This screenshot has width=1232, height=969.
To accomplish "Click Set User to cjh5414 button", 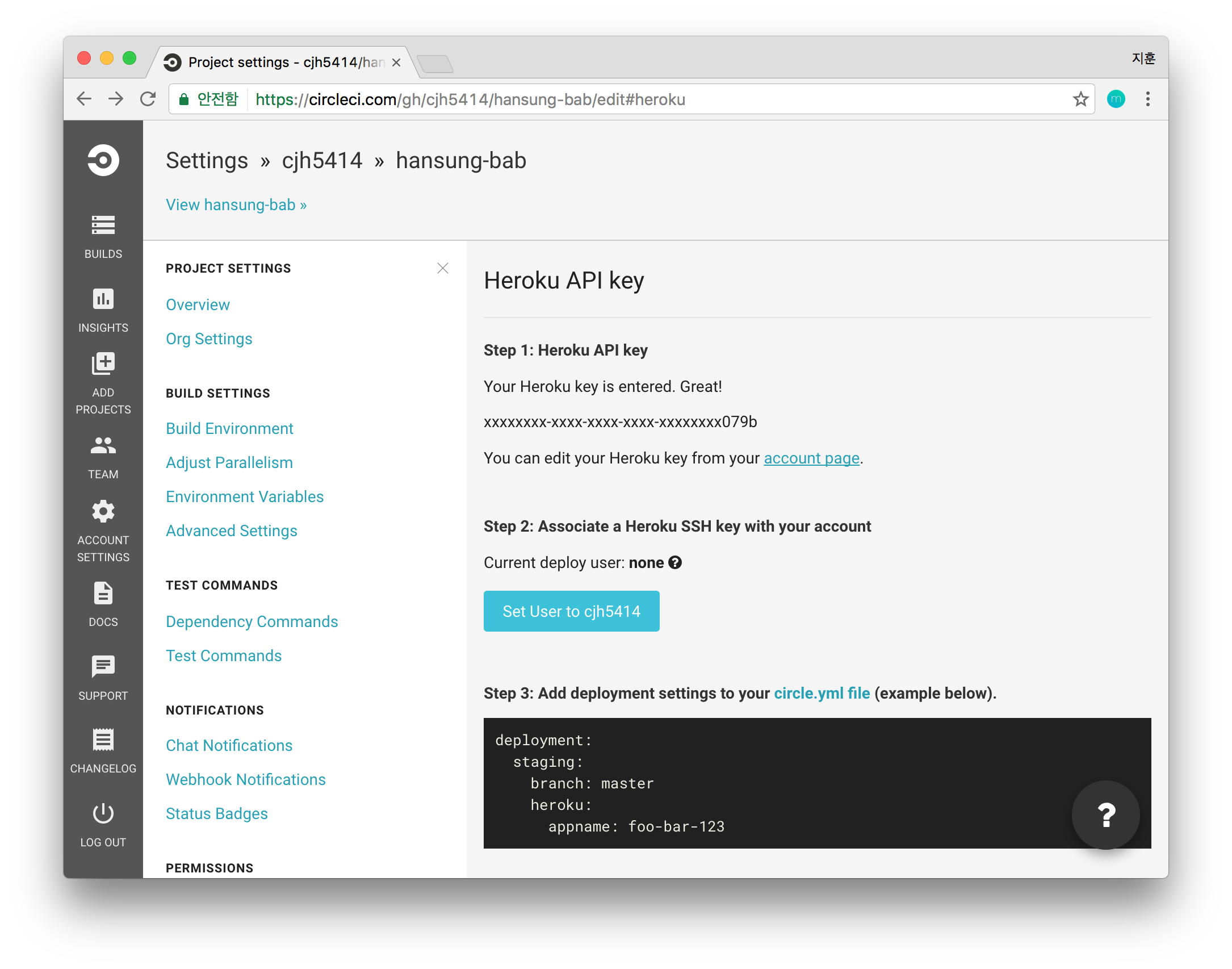I will [571, 611].
